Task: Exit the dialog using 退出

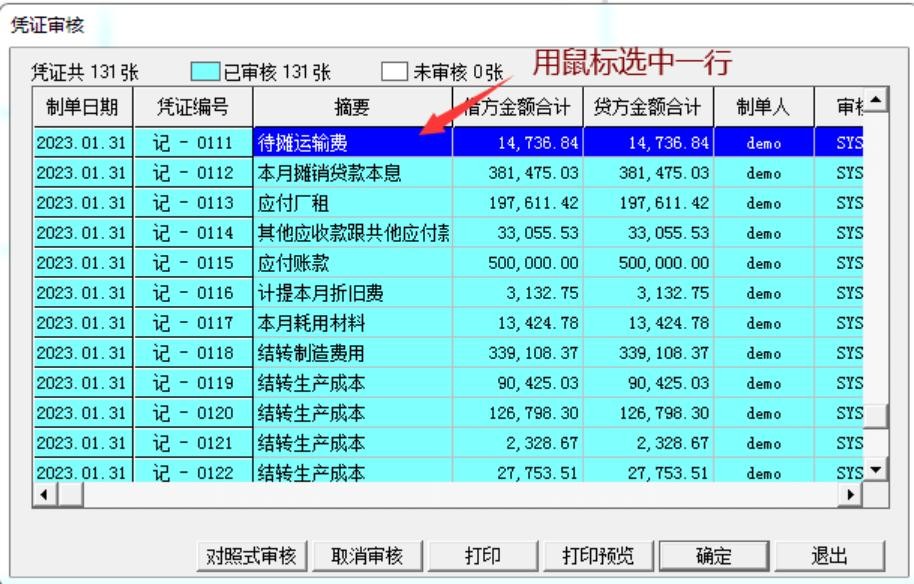Action: tap(829, 556)
